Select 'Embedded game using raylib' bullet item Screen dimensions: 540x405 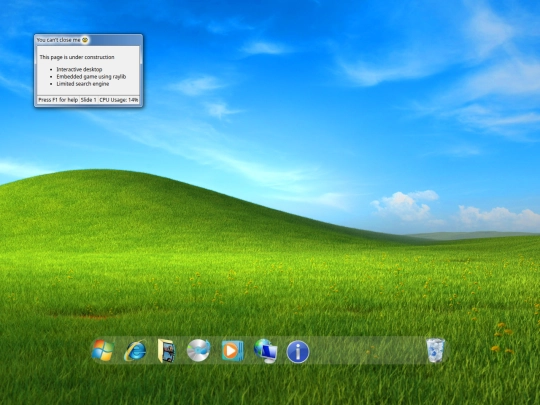click(x=91, y=76)
